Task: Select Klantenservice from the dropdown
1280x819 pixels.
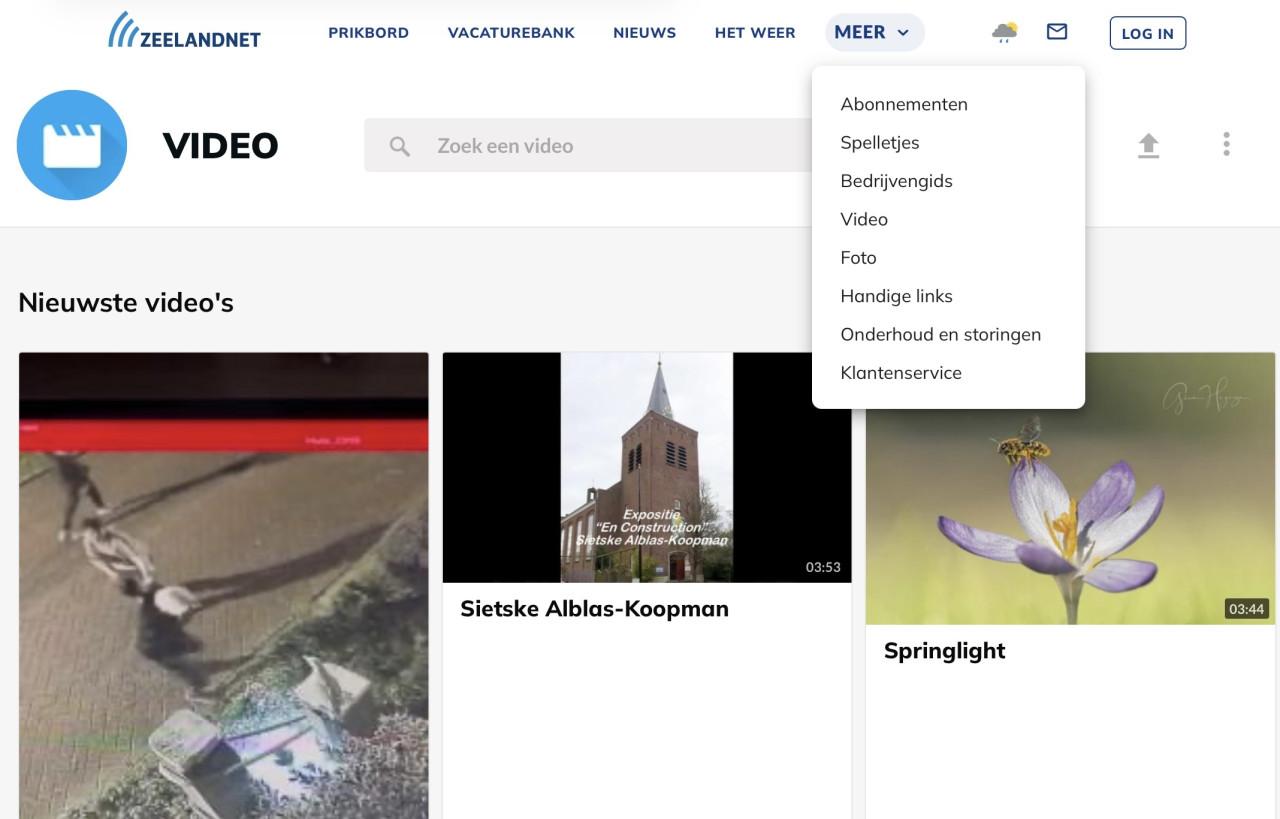Action: tap(900, 373)
